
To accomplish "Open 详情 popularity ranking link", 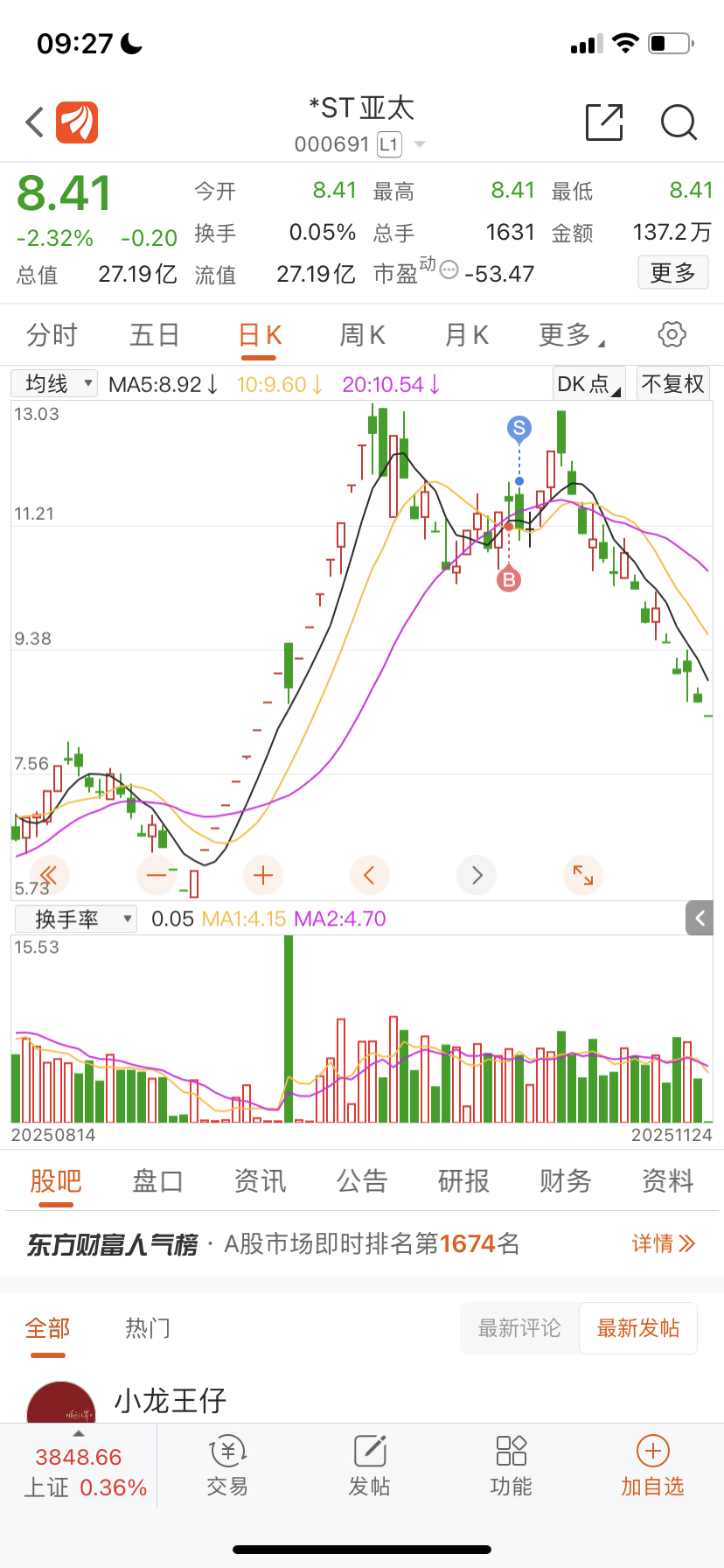I will (x=664, y=1243).
